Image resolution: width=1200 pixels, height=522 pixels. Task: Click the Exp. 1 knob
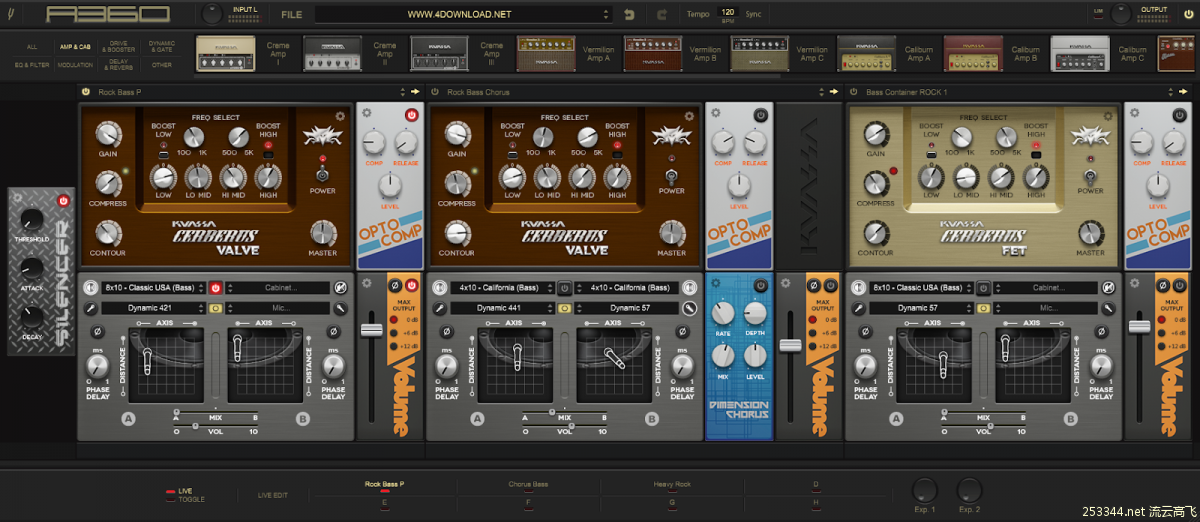(x=925, y=490)
